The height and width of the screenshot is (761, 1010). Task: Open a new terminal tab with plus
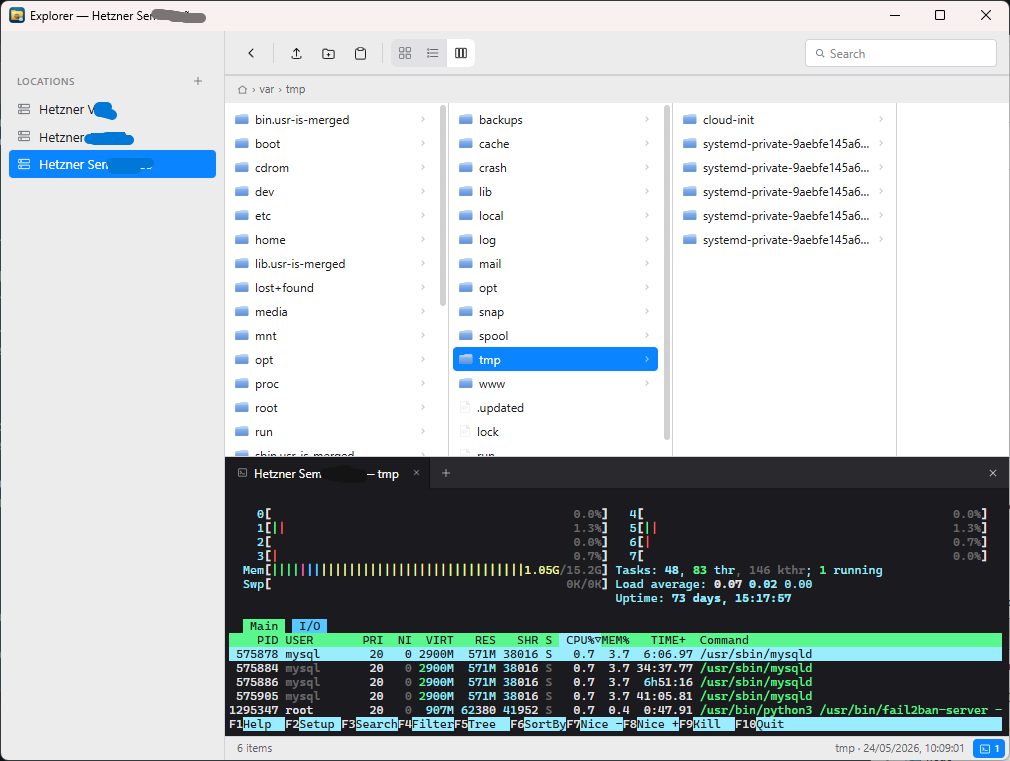pyautogui.click(x=446, y=473)
